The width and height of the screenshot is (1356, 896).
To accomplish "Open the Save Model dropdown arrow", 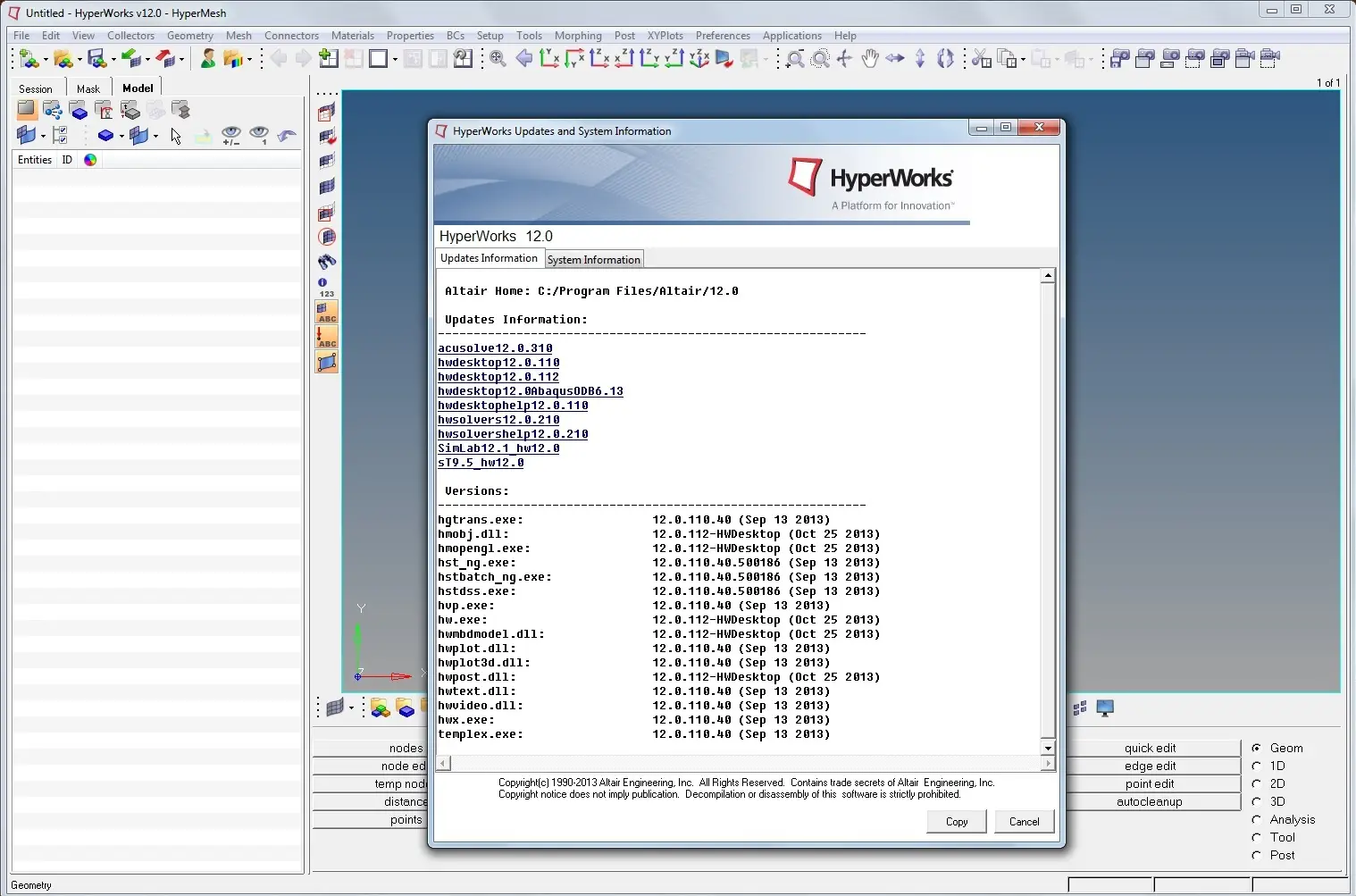I will (x=113, y=60).
